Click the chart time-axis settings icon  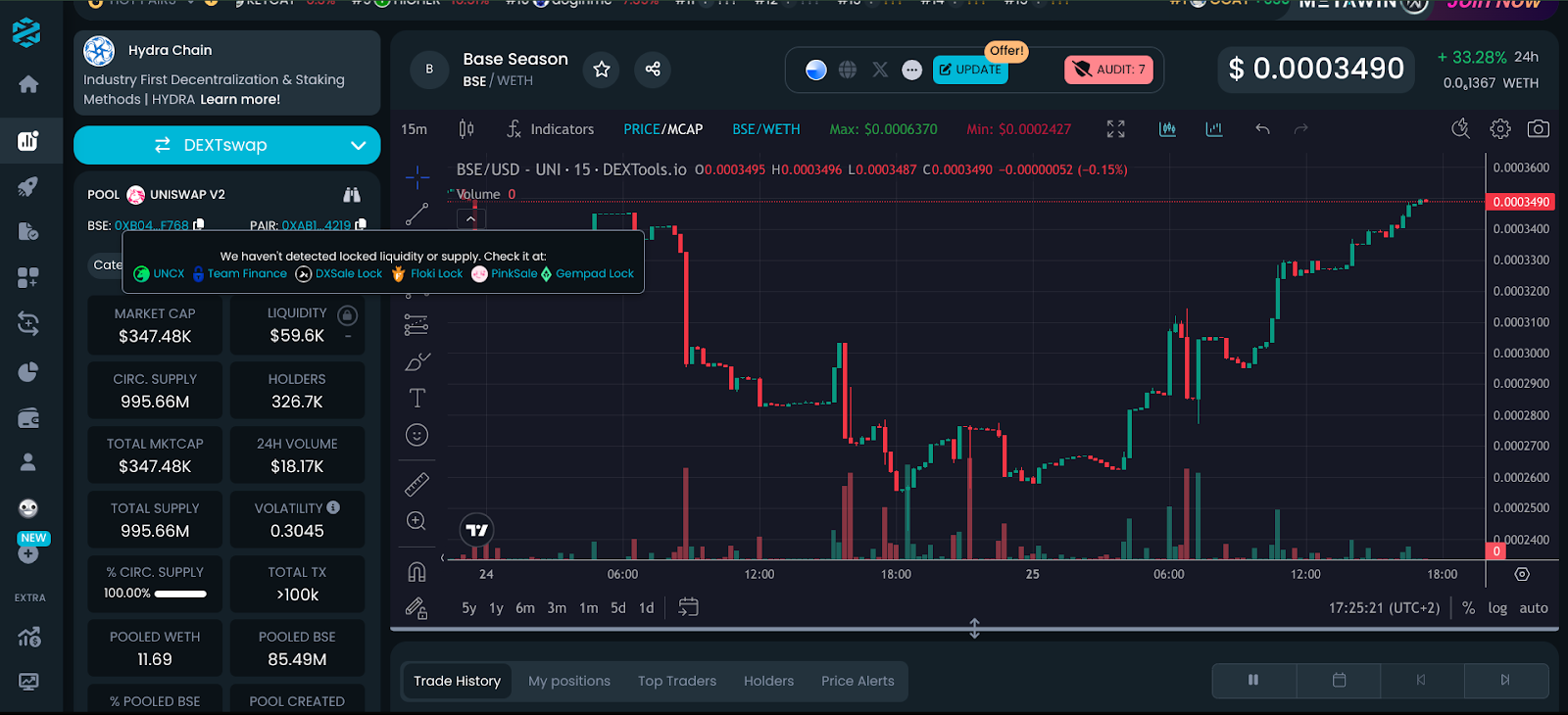point(1522,574)
